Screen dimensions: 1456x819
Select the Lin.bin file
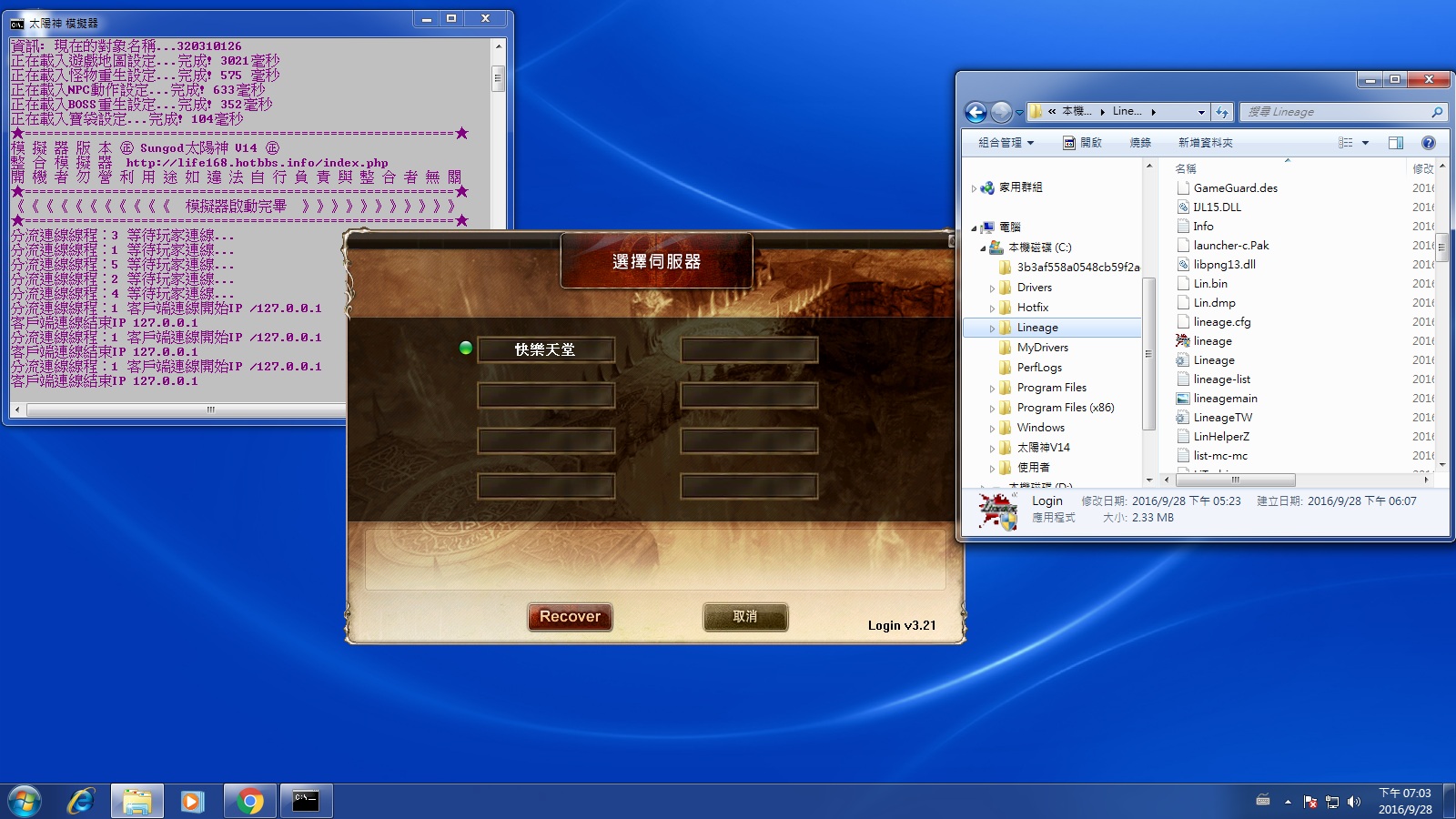tap(1210, 283)
